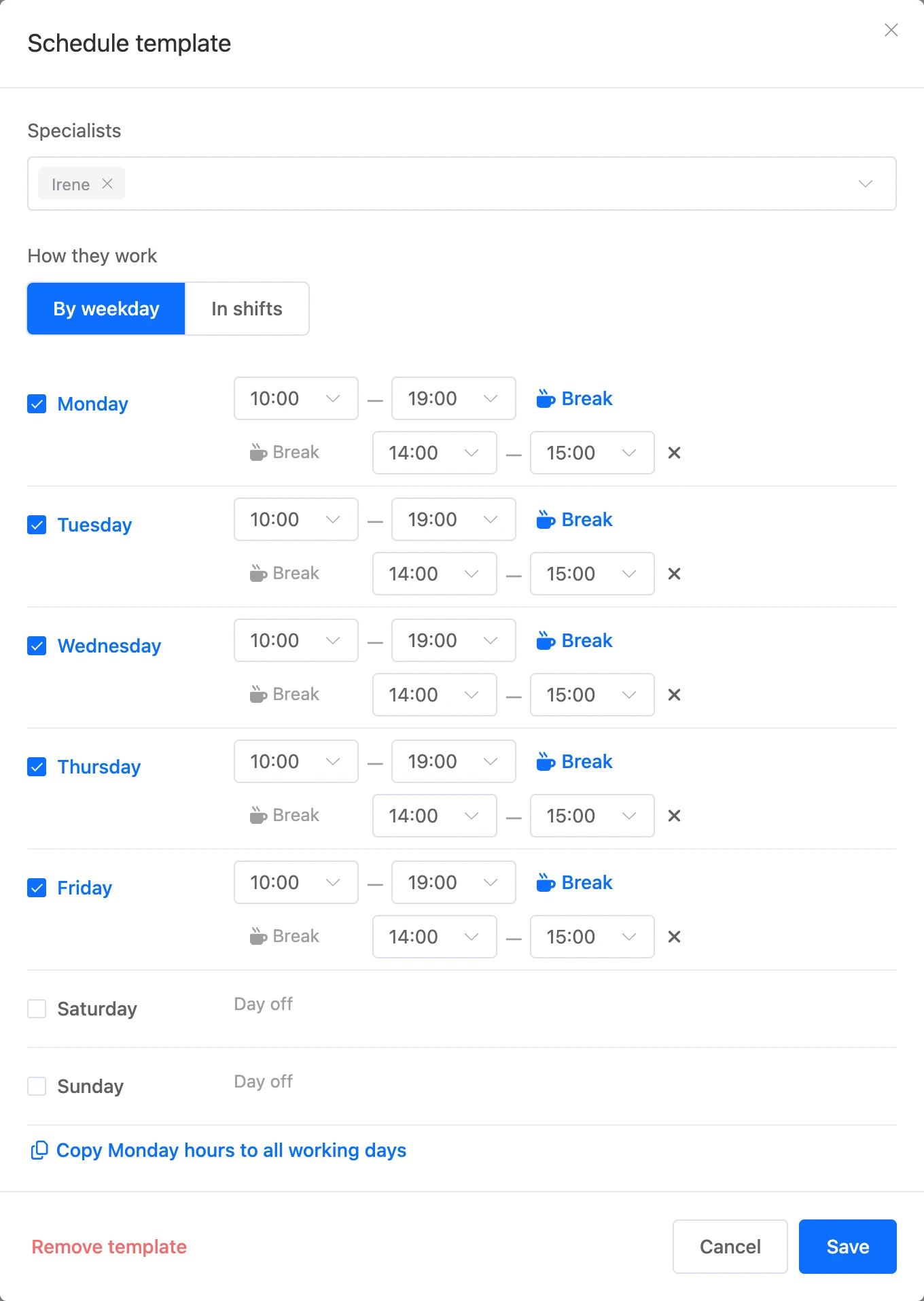The height and width of the screenshot is (1301, 924).
Task: Delete Thursday's break with X icon
Action: tap(674, 816)
